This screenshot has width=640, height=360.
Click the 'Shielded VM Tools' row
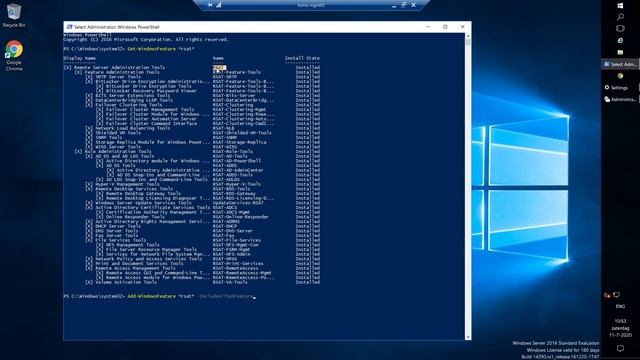pos(202,133)
